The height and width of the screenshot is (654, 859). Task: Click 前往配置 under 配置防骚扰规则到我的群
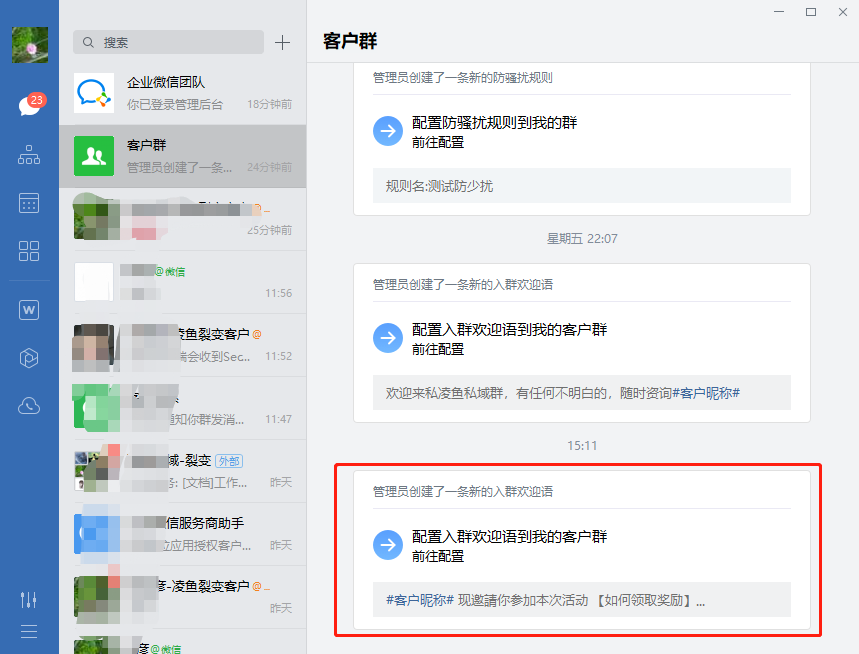[438, 142]
